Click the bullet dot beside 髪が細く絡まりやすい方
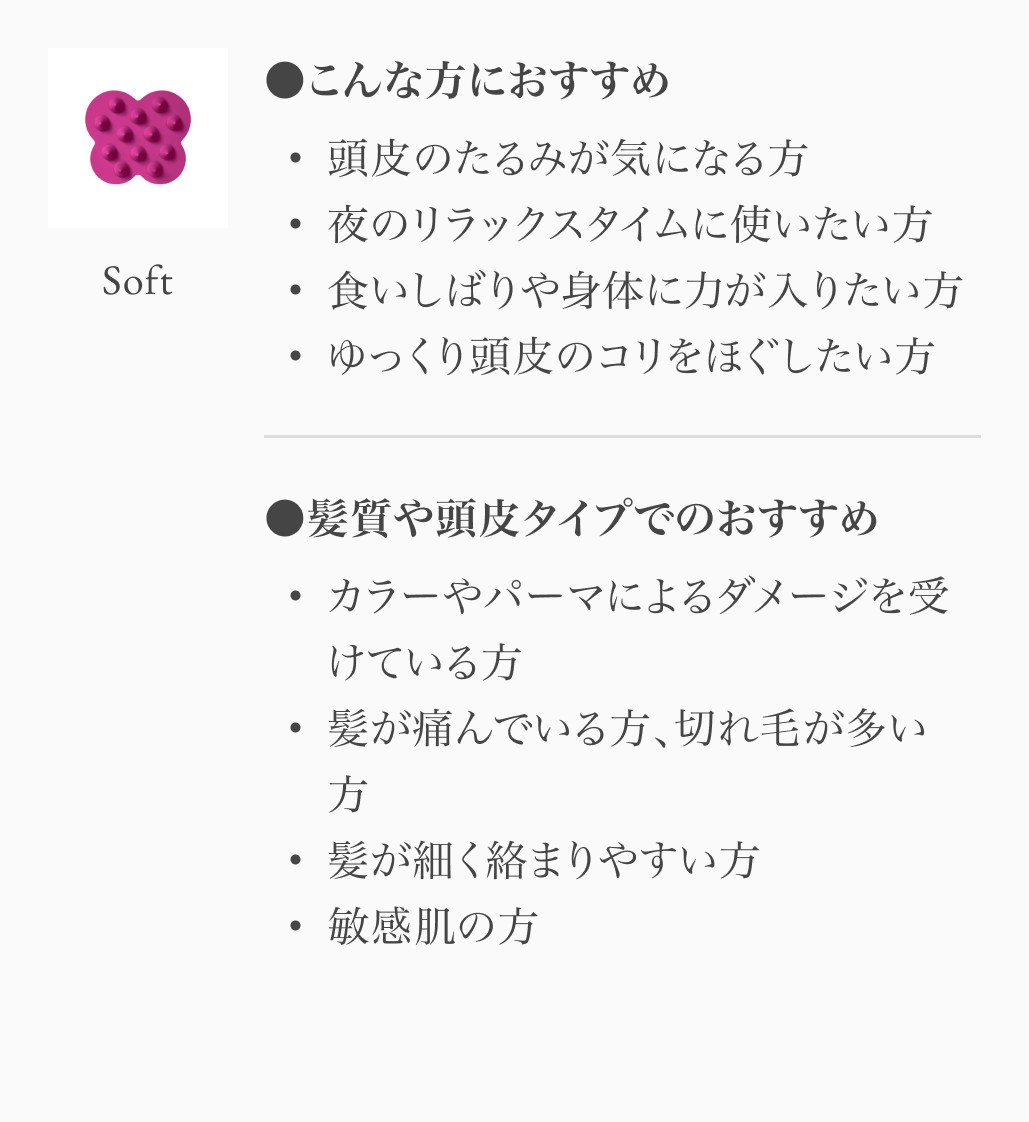Screen dimensions: 1029x1122 (294, 861)
